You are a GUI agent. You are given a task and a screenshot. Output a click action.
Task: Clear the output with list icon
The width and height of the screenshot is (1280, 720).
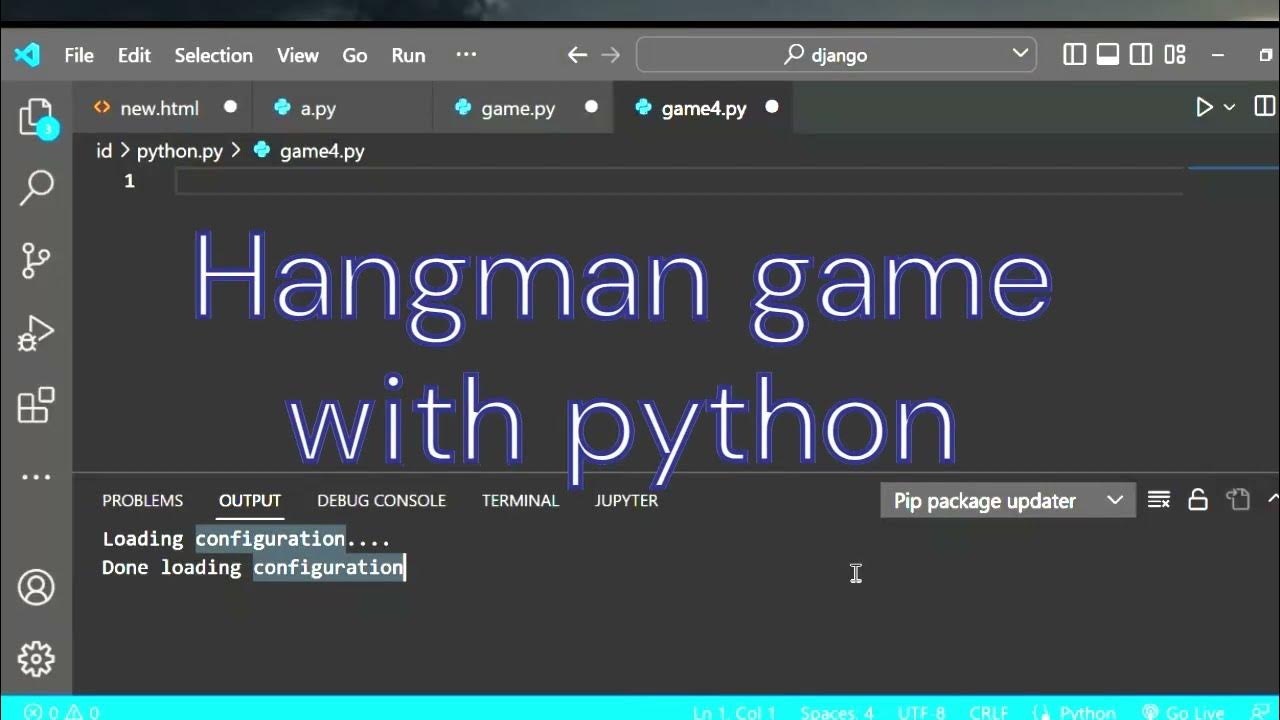tap(1159, 500)
